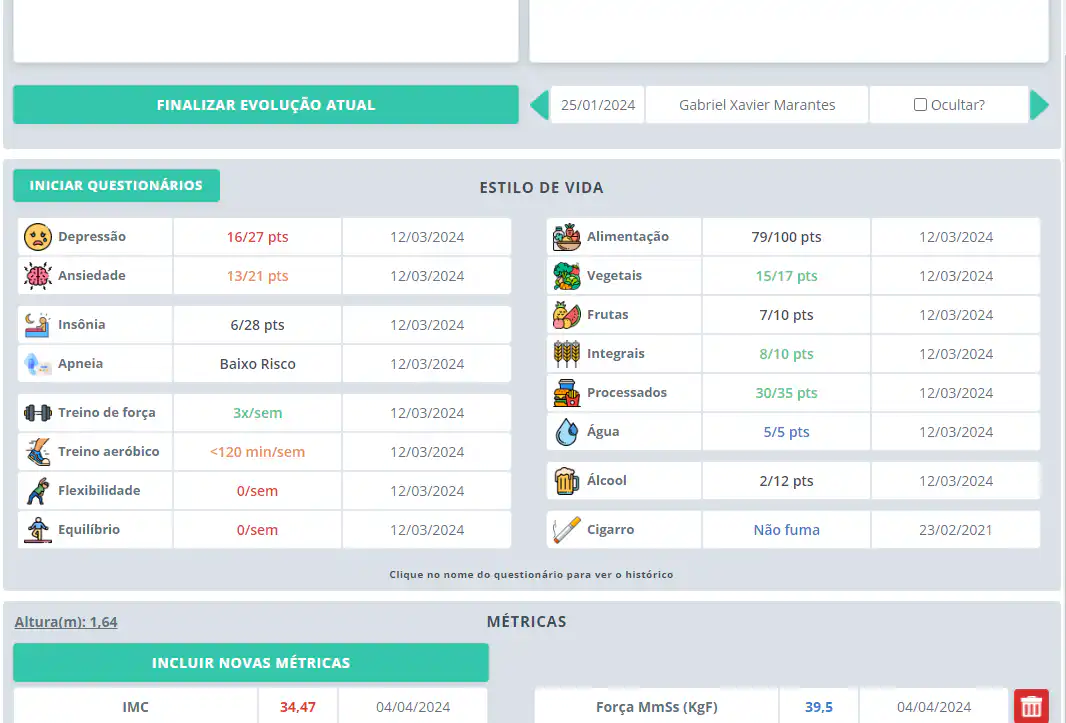This screenshot has height=723, width=1066.
Task: Click the Integrais wheat icon
Action: pos(567,354)
